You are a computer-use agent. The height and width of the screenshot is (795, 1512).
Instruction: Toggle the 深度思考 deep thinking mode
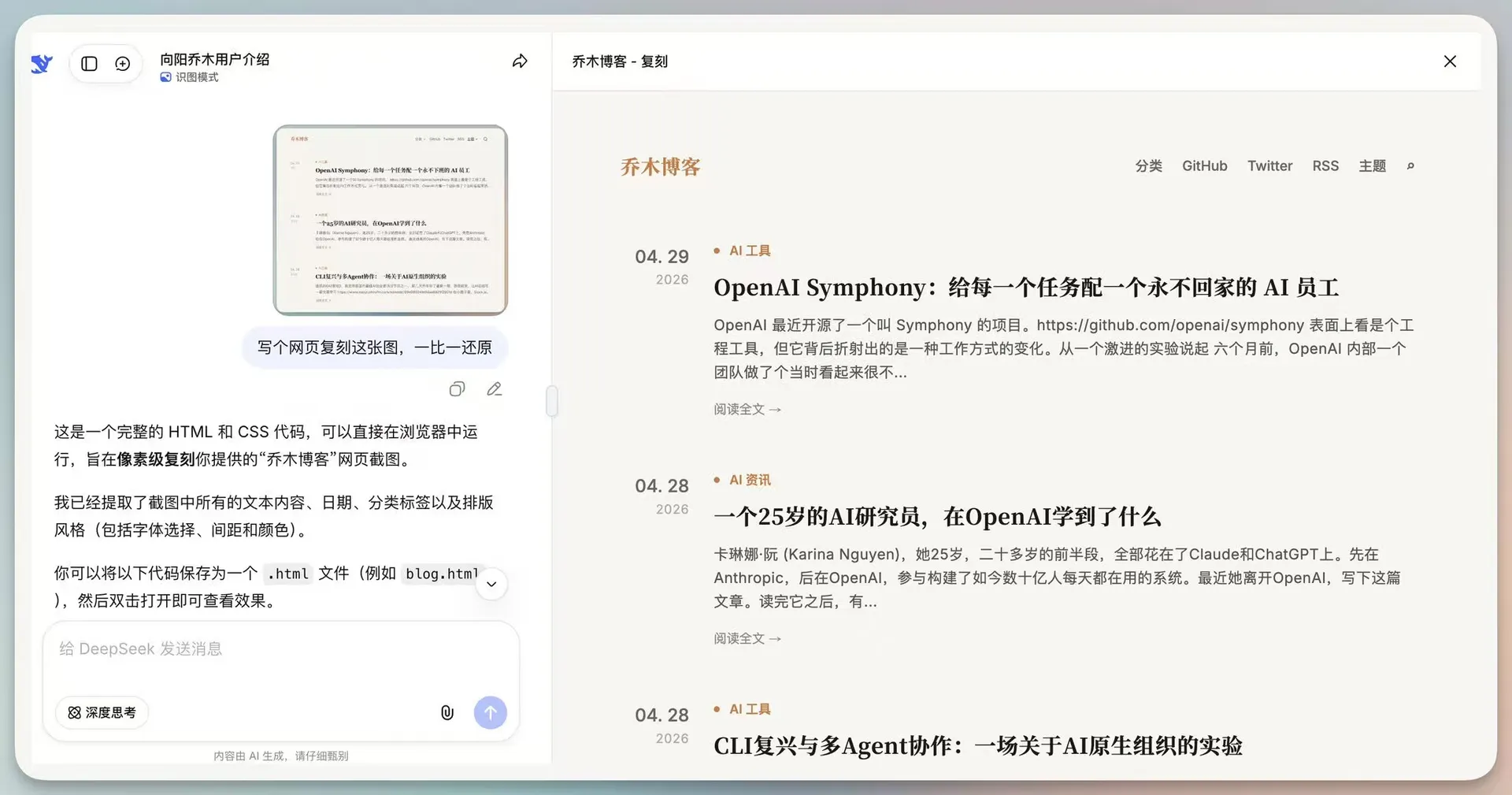(x=102, y=713)
